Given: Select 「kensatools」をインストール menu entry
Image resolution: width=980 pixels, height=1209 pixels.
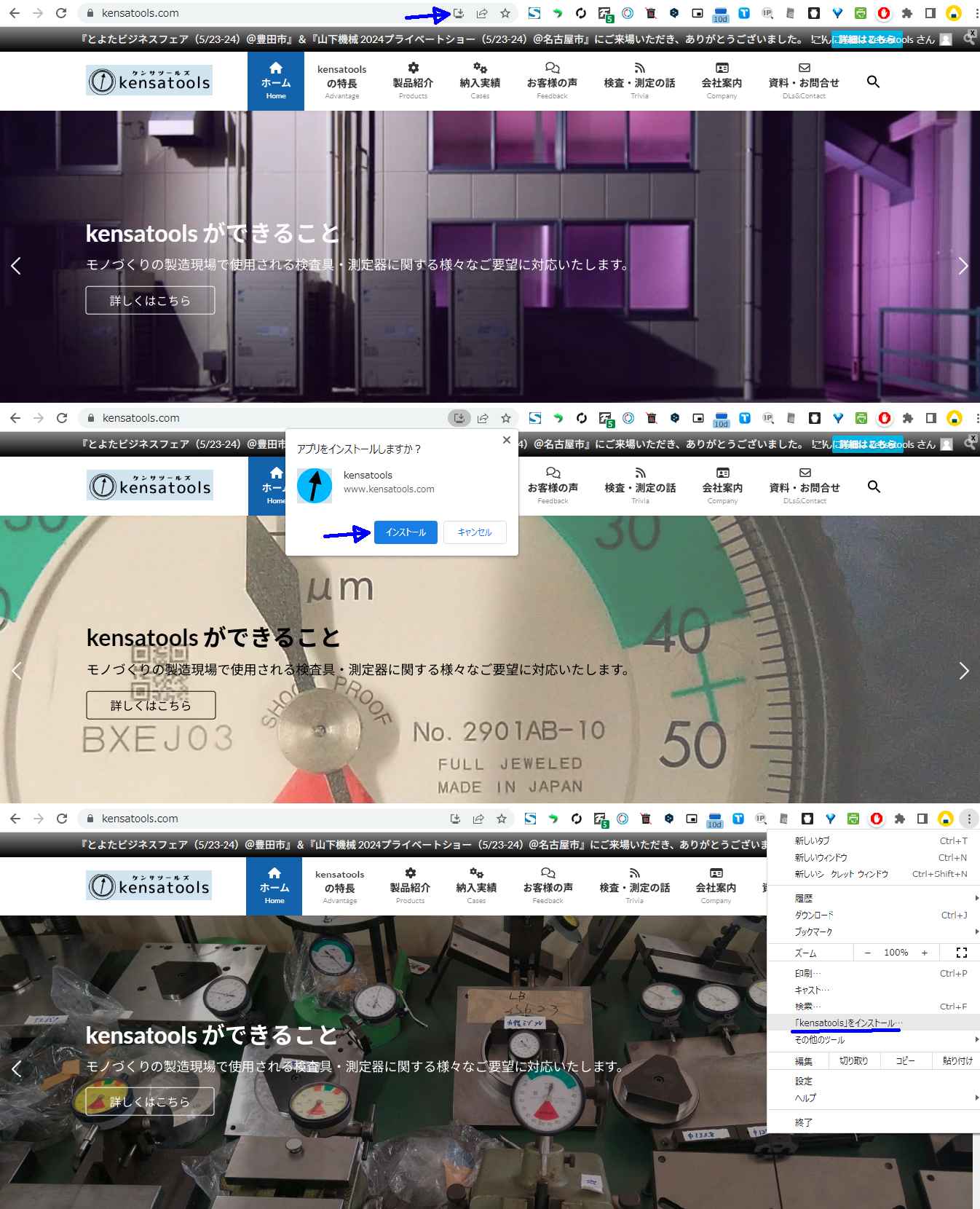Looking at the screenshot, I should point(848,1023).
